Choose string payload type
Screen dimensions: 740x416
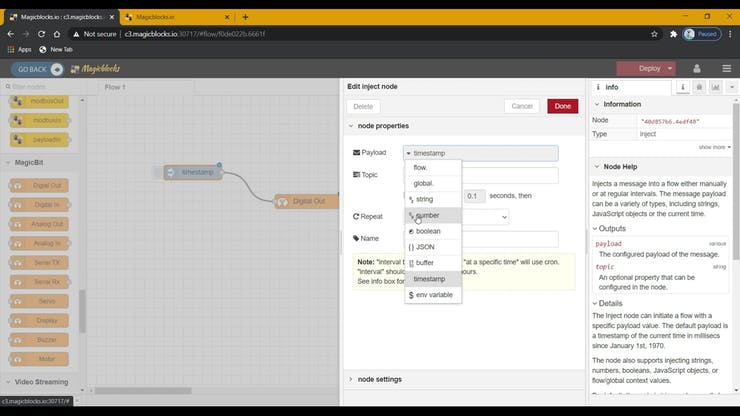[433, 199]
